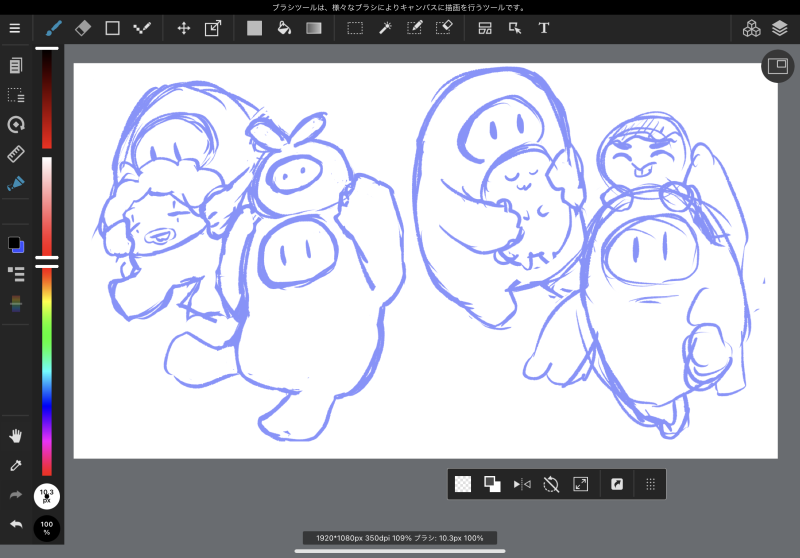Select the Transform tool
This screenshot has width=800, height=558.
(x=213, y=28)
